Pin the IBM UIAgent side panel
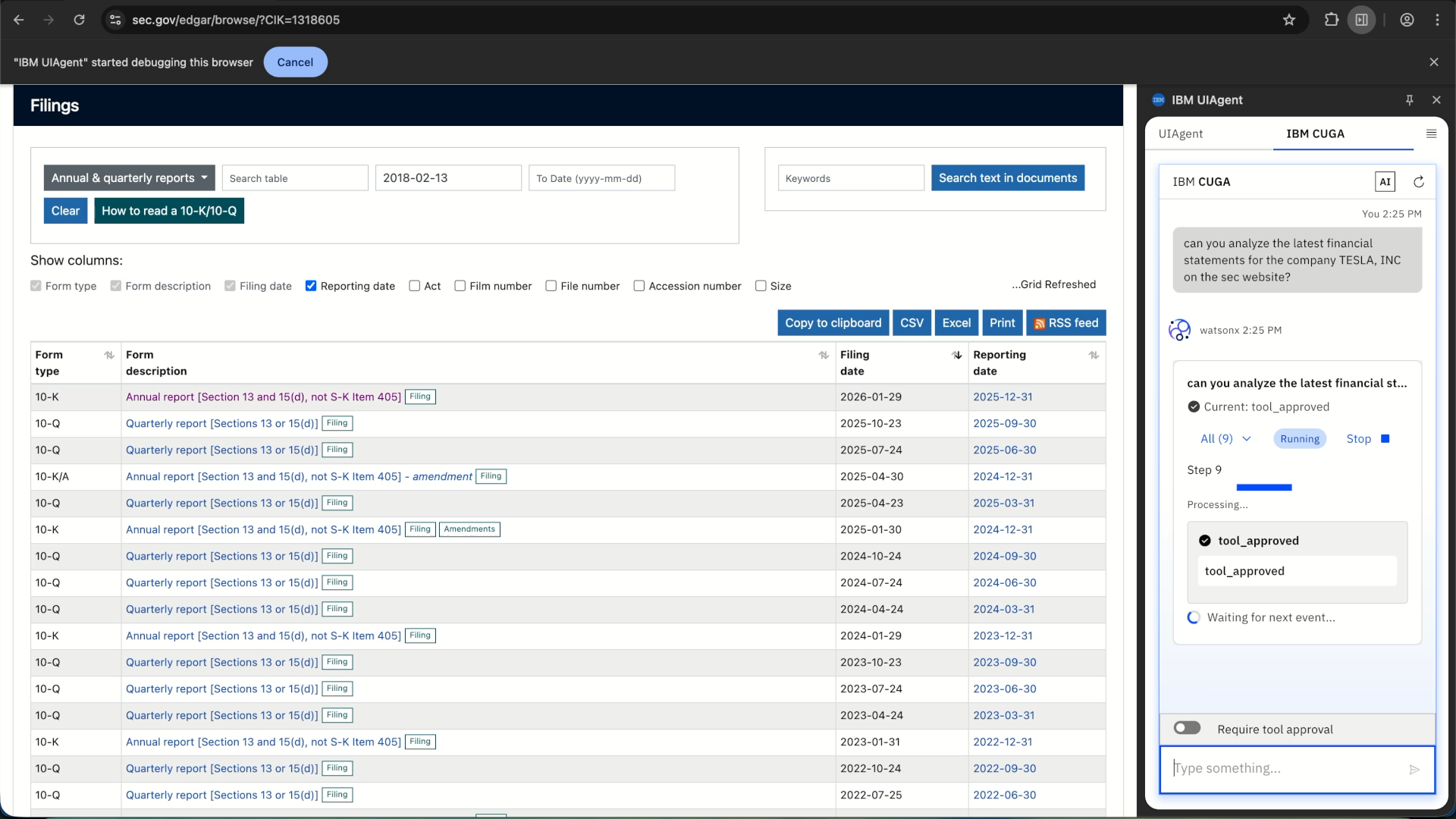The height and width of the screenshot is (819, 1456). (x=1410, y=100)
